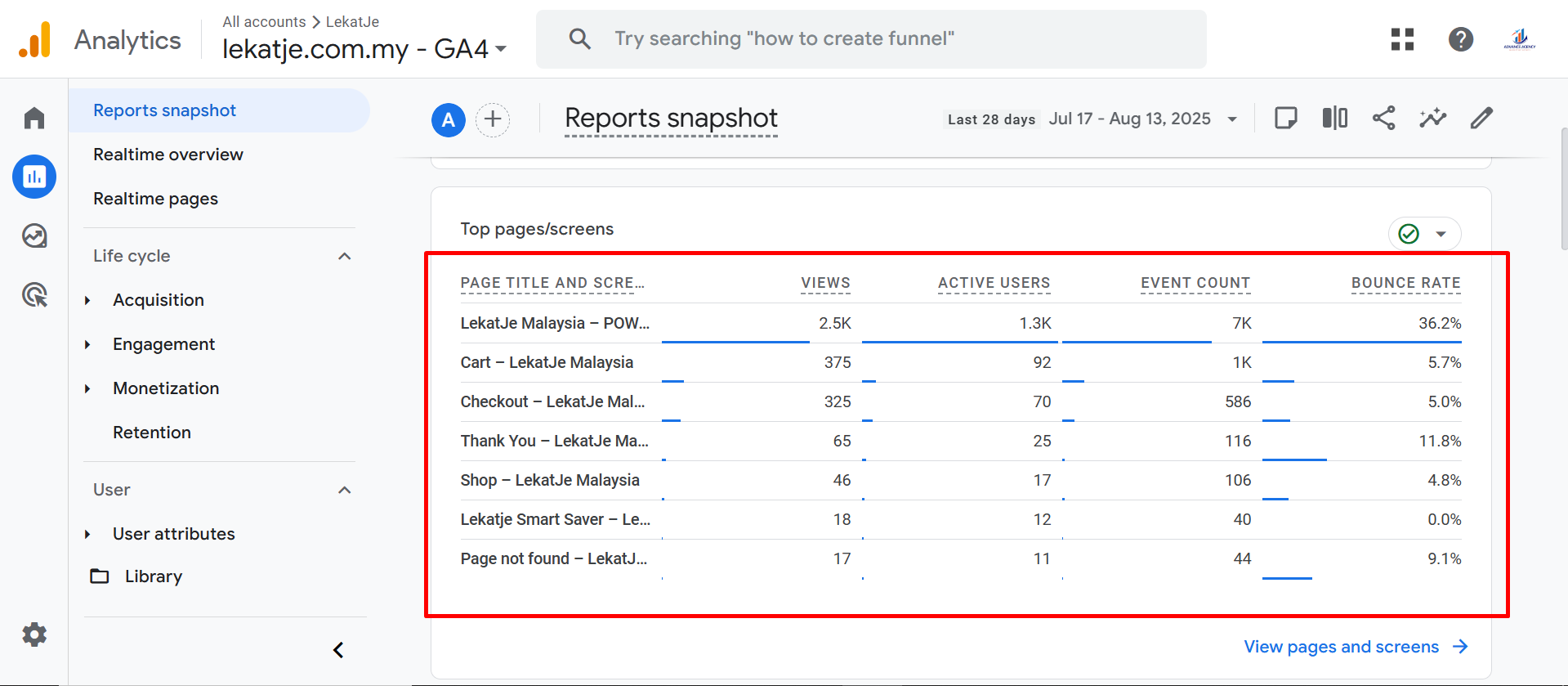Toggle the Edit comparisons icon
The image size is (1568, 686).
1334,119
